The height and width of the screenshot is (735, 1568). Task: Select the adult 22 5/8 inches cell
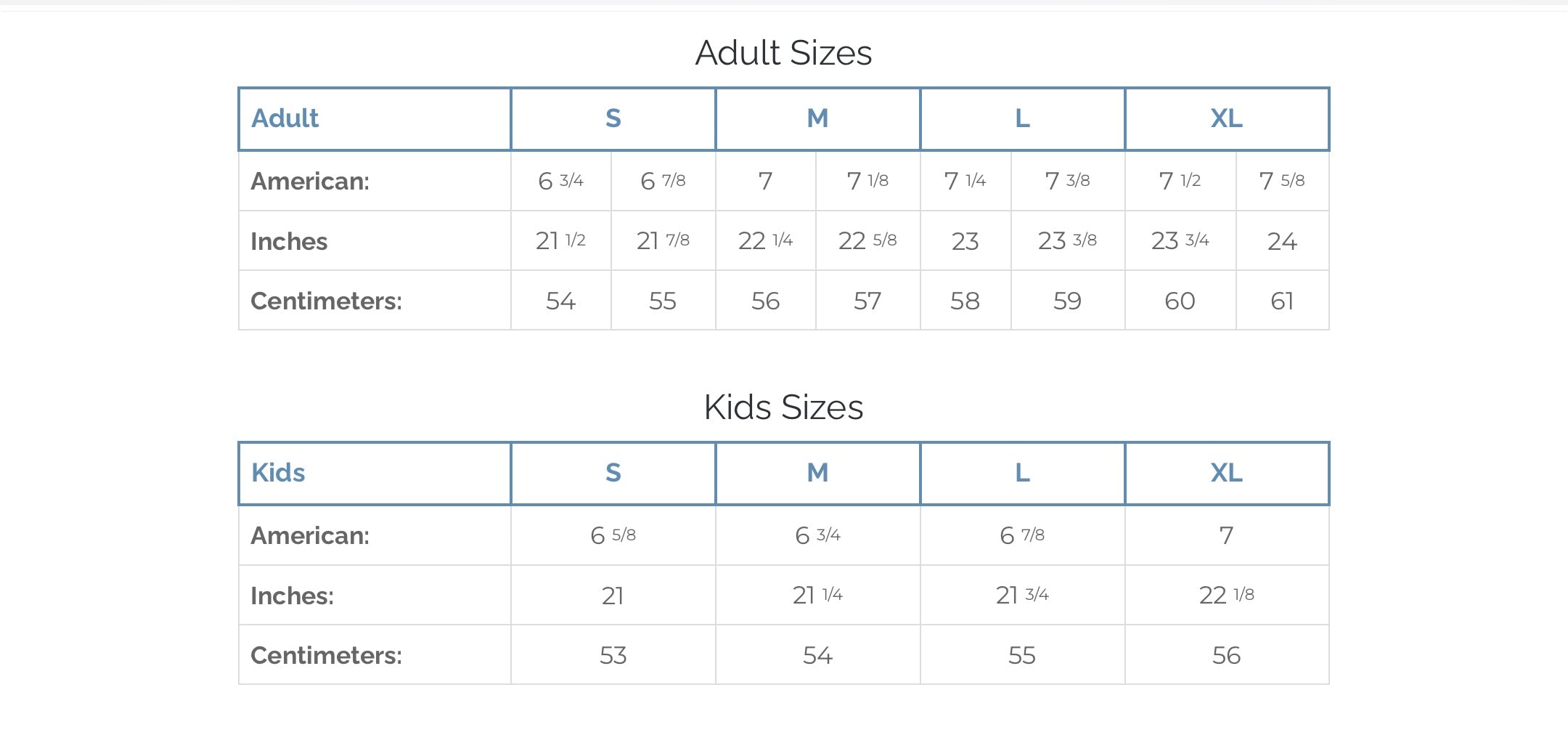click(867, 240)
